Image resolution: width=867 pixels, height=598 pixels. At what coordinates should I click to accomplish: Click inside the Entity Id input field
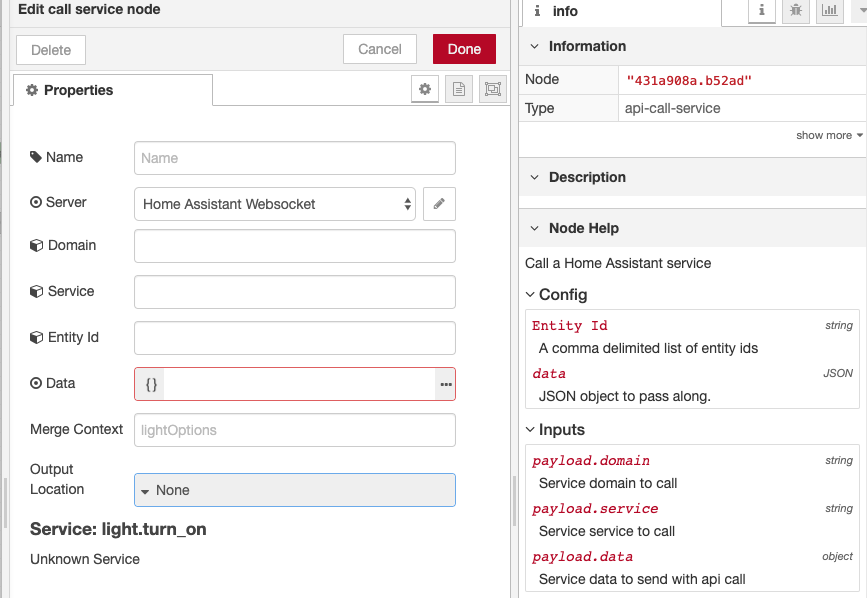(x=294, y=338)
